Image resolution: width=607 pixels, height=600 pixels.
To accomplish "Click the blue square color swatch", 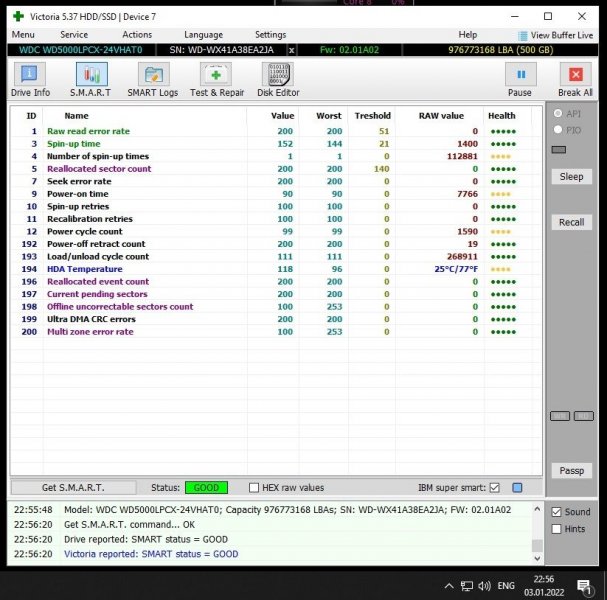I will coord(517,488).
